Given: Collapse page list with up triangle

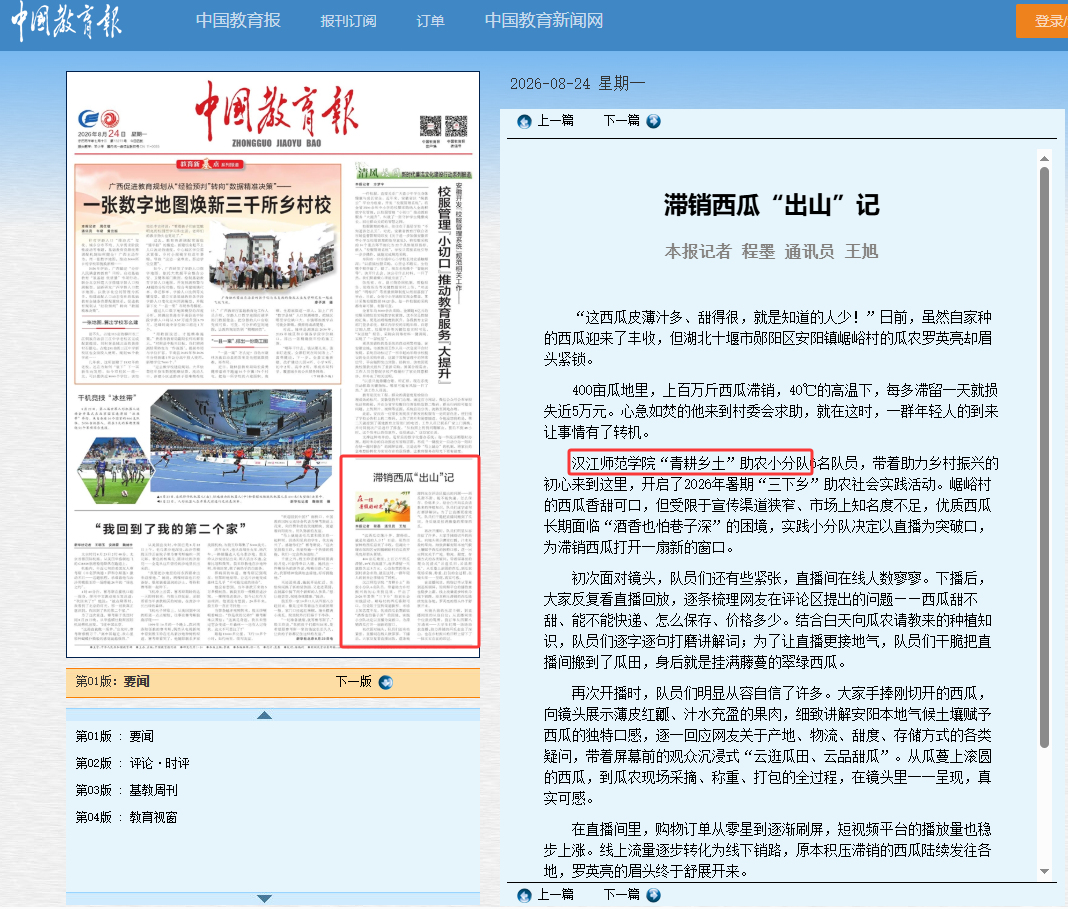Looking at the screenshot, I should pos(264,715).
